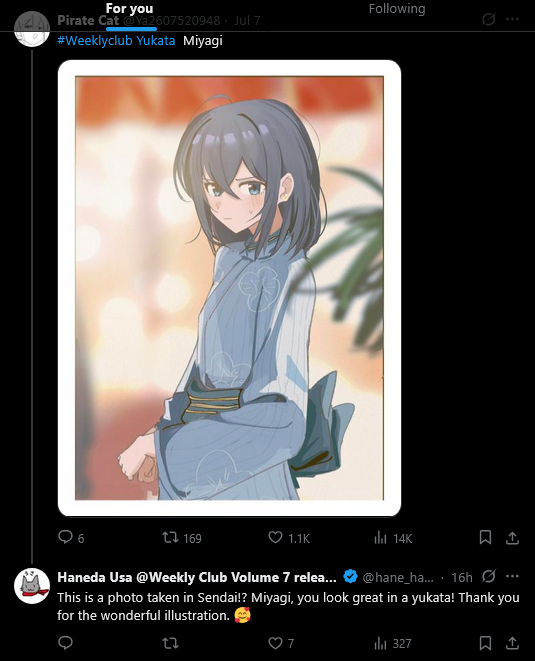Open more options menu on Haneda's reply
Viewport: 535px width, 661px height.
(x=512, y=576)
